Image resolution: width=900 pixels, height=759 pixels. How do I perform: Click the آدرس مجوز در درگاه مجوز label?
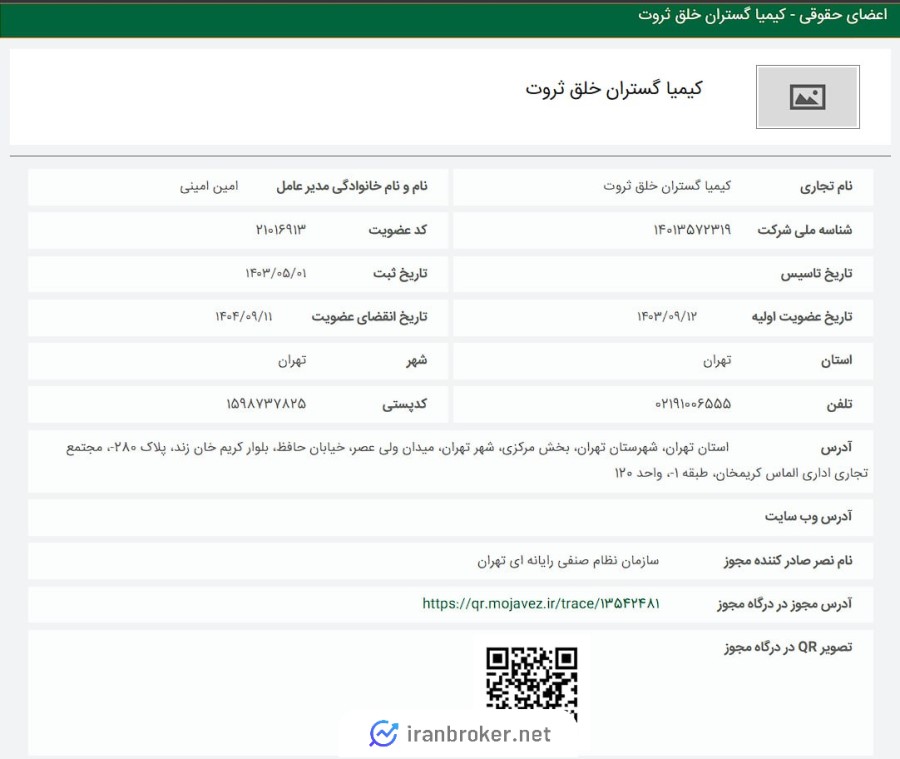click(x=785, y=604)
